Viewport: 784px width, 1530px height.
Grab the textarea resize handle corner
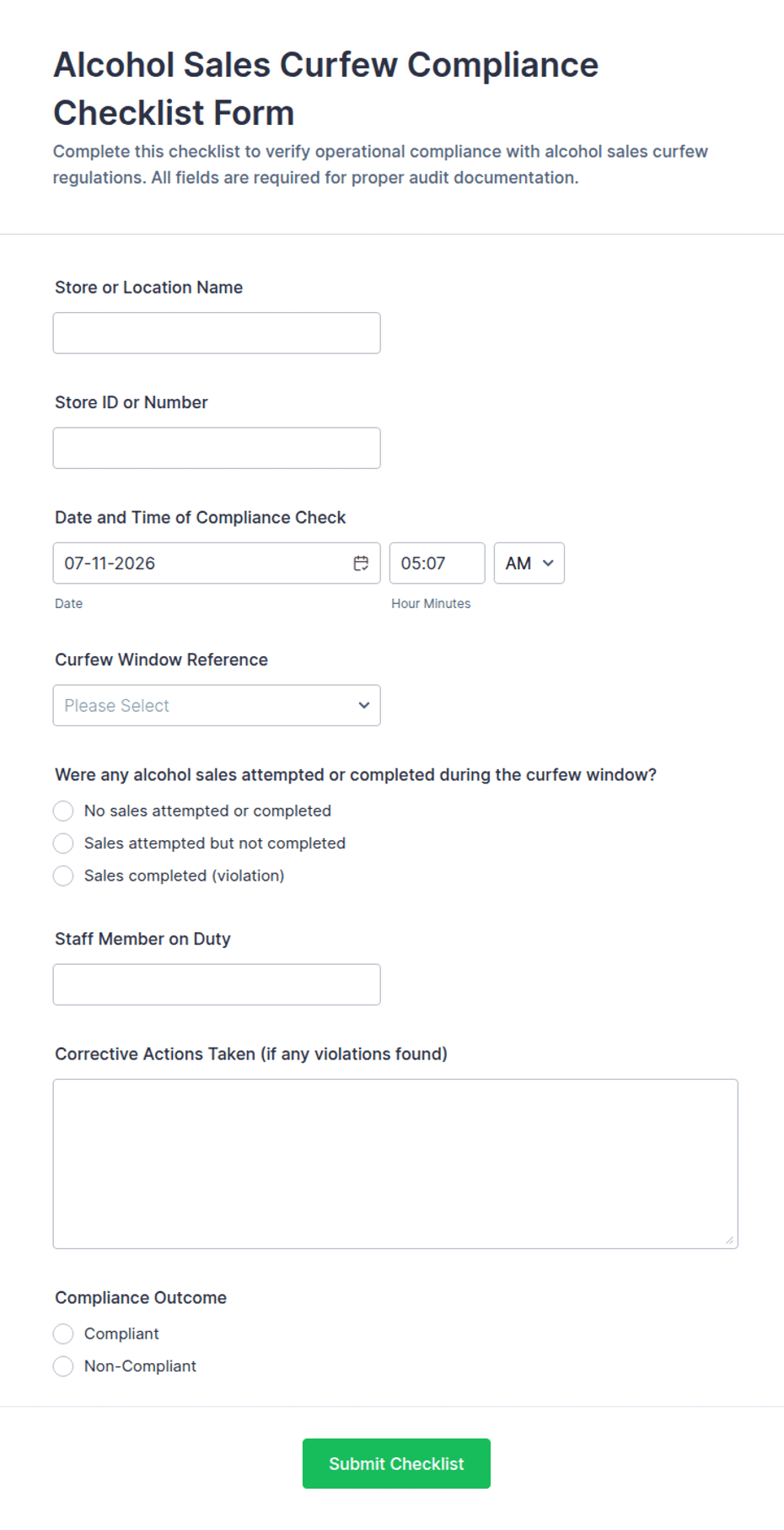pyautogui.click(x=729, y=1240)
